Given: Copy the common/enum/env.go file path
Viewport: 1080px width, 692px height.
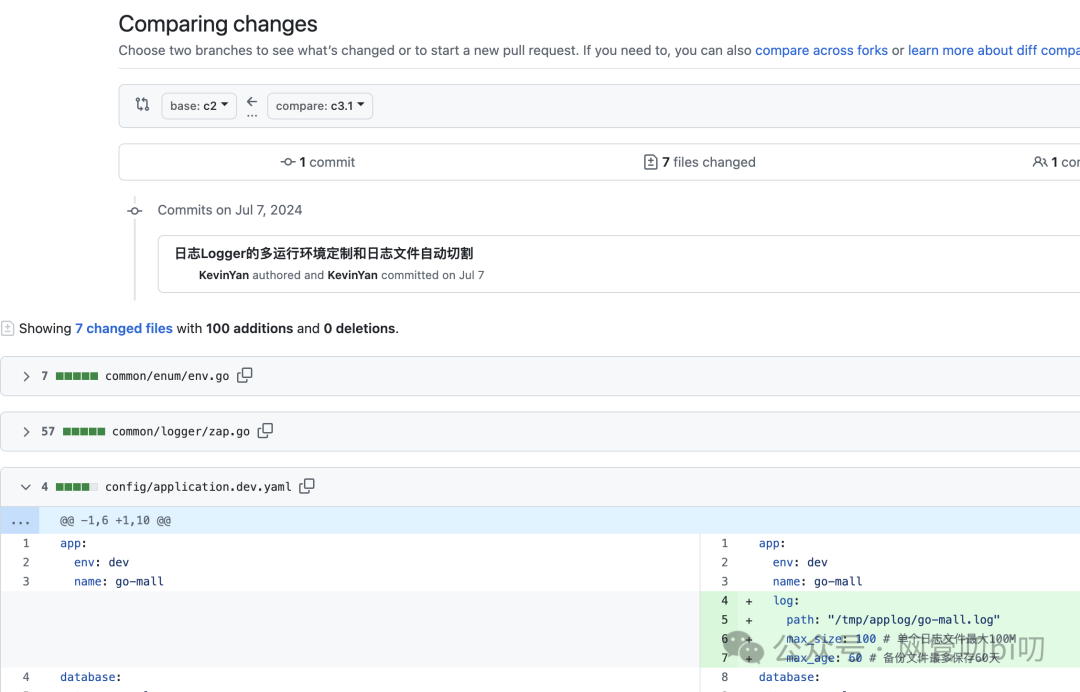Looking at the screenshot, I should pyautogui.click(x=245, y=375).
